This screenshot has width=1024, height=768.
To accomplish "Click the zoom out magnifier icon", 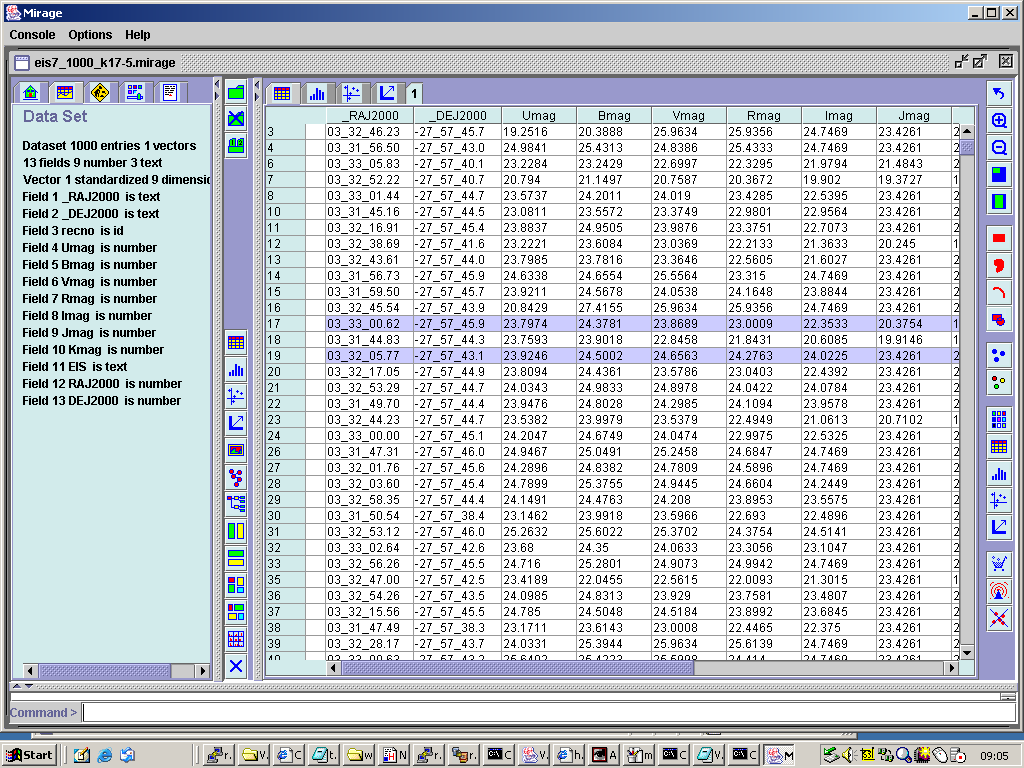I will (998, 148).
